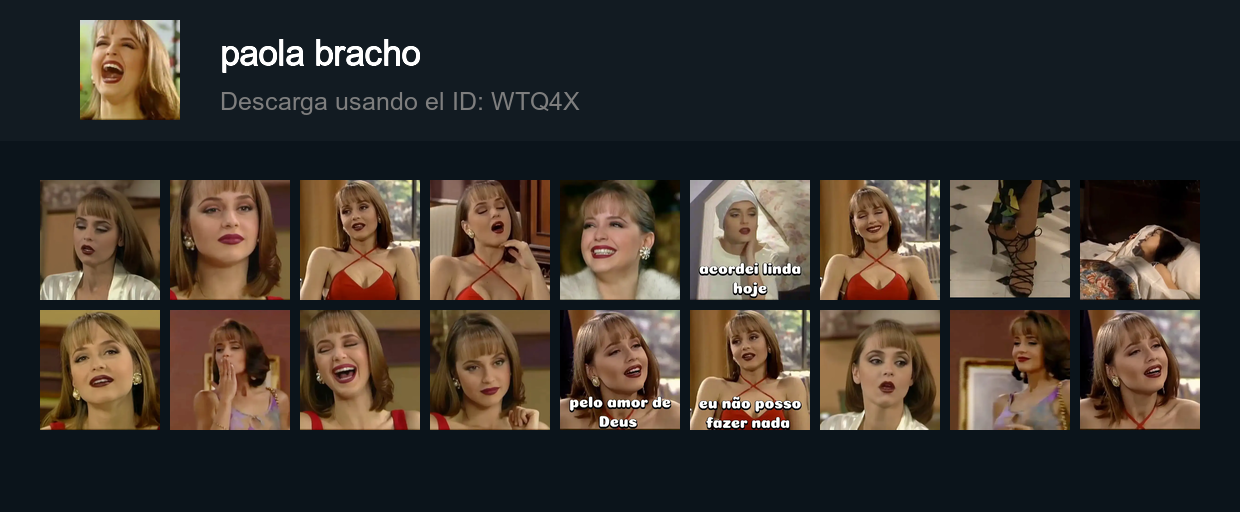The height and width of the screenshot is (512, 1240).
Task: Open the sticker of woman blowing a kiss
Action: (x=230, y=370)
